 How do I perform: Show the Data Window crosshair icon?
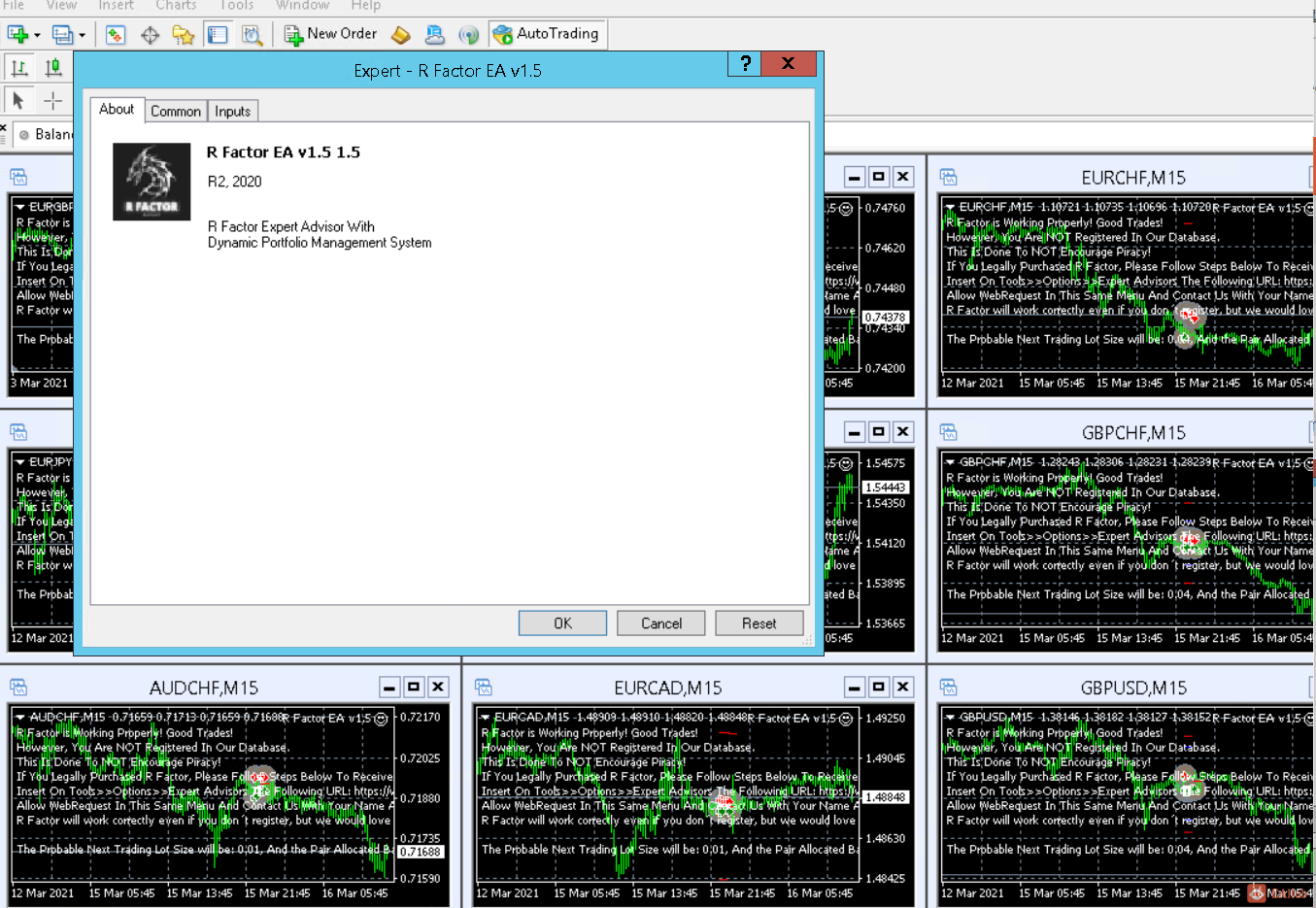click(150, 35)
